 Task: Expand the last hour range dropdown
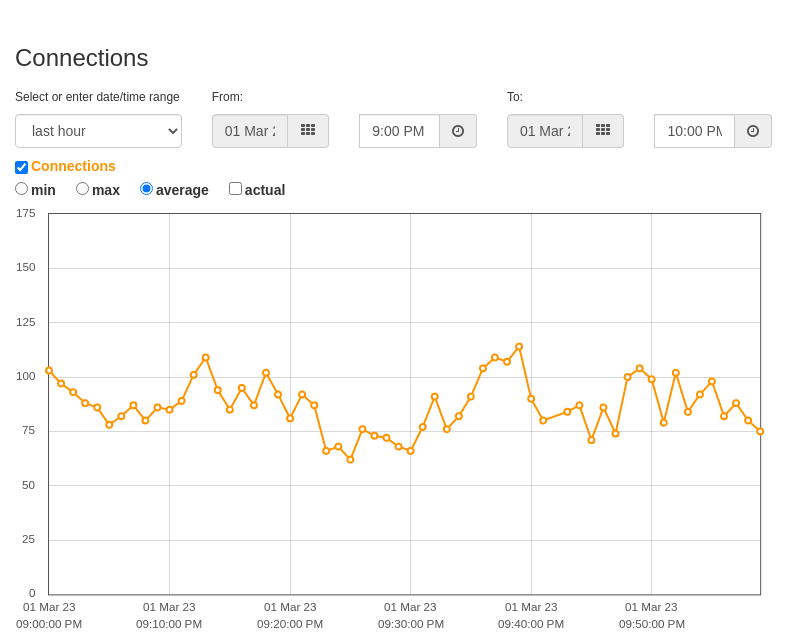[98, 131]
